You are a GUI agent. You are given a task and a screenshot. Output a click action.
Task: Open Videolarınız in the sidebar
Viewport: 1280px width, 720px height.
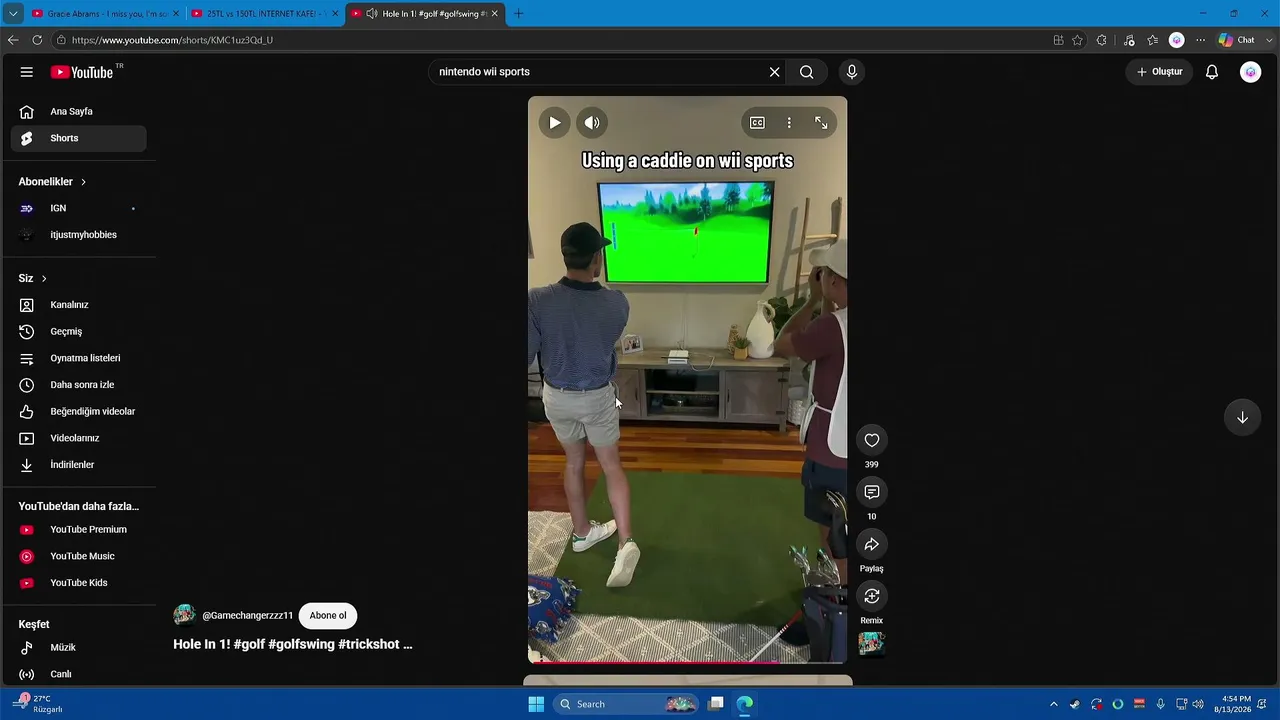coord(78,438)
